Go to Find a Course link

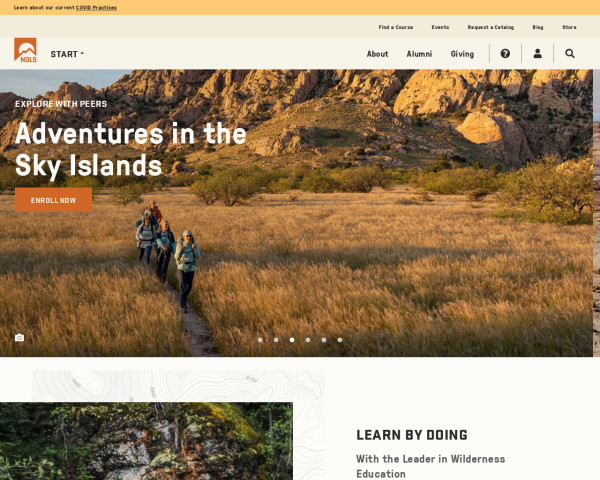[x=396, y=27]
